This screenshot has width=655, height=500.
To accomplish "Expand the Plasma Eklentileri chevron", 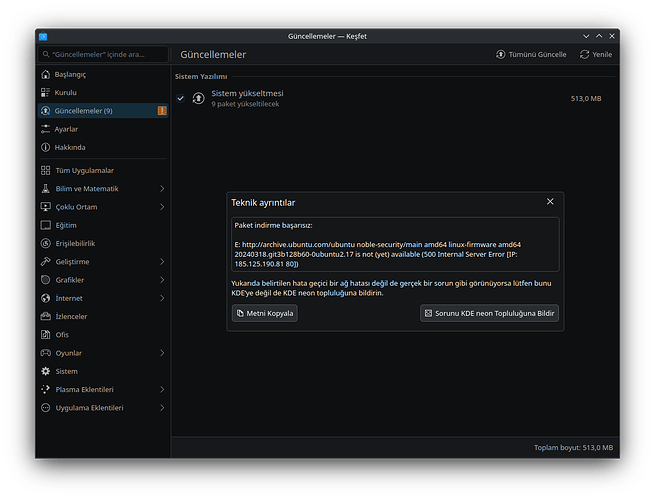I will pos(161,389).
